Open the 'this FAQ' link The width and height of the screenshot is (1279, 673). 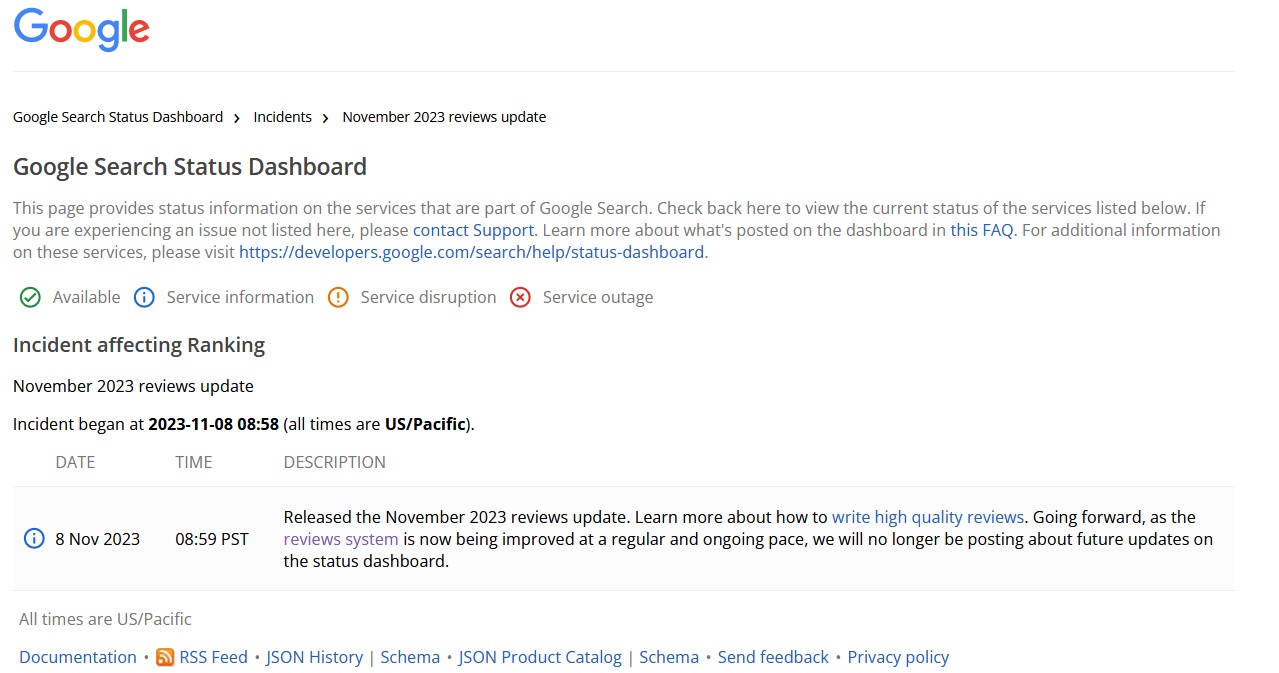[981, 230]
